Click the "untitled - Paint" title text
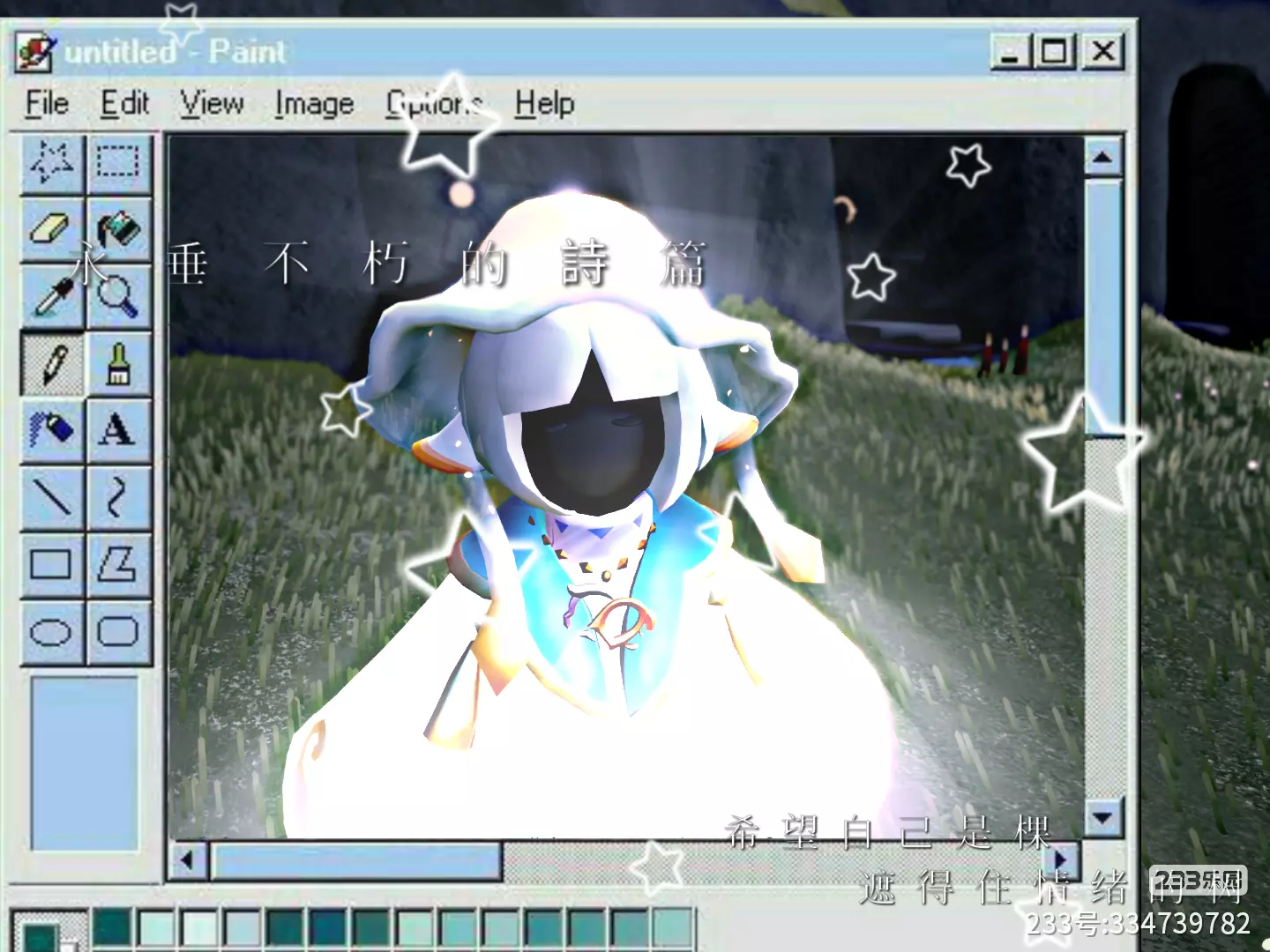 point(176,52)
